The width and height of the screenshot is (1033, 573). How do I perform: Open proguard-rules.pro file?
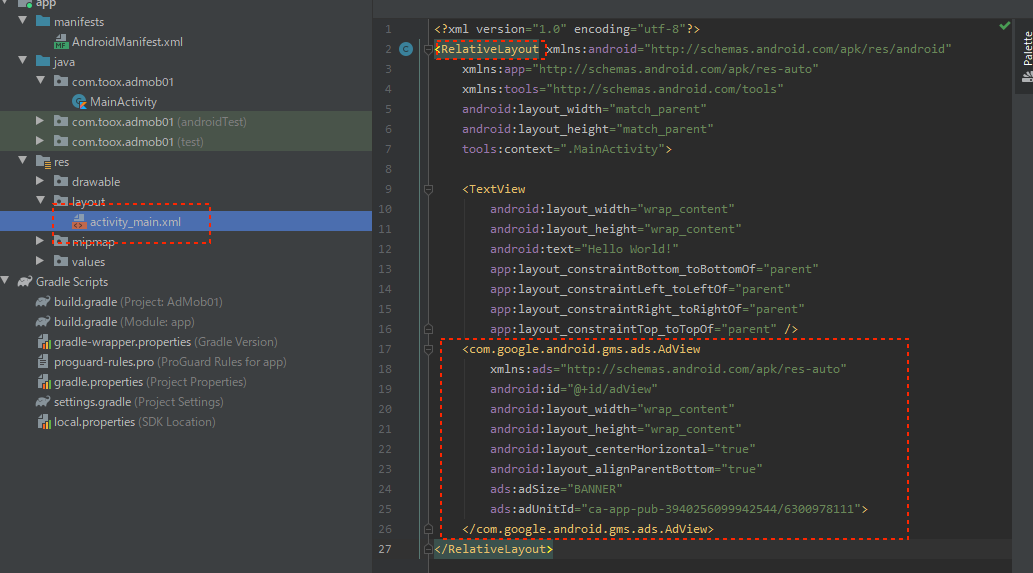(170, 362)
